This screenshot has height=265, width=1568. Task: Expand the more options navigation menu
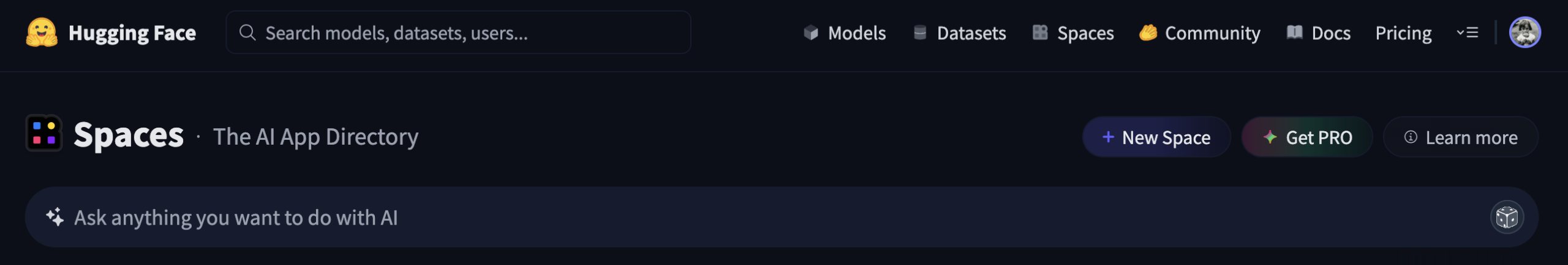point(1468,33)
